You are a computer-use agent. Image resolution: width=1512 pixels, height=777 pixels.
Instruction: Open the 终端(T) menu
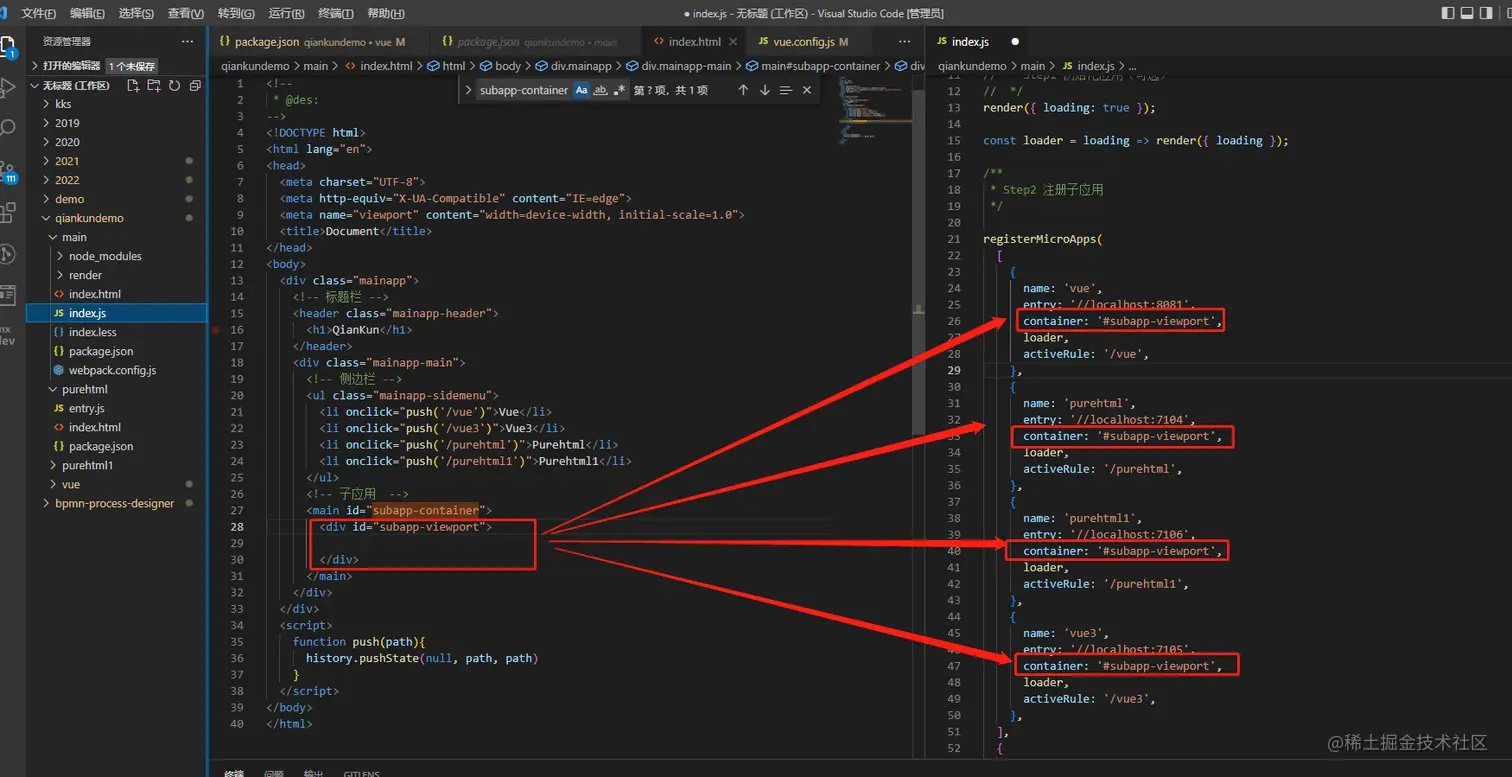[335, 13]
